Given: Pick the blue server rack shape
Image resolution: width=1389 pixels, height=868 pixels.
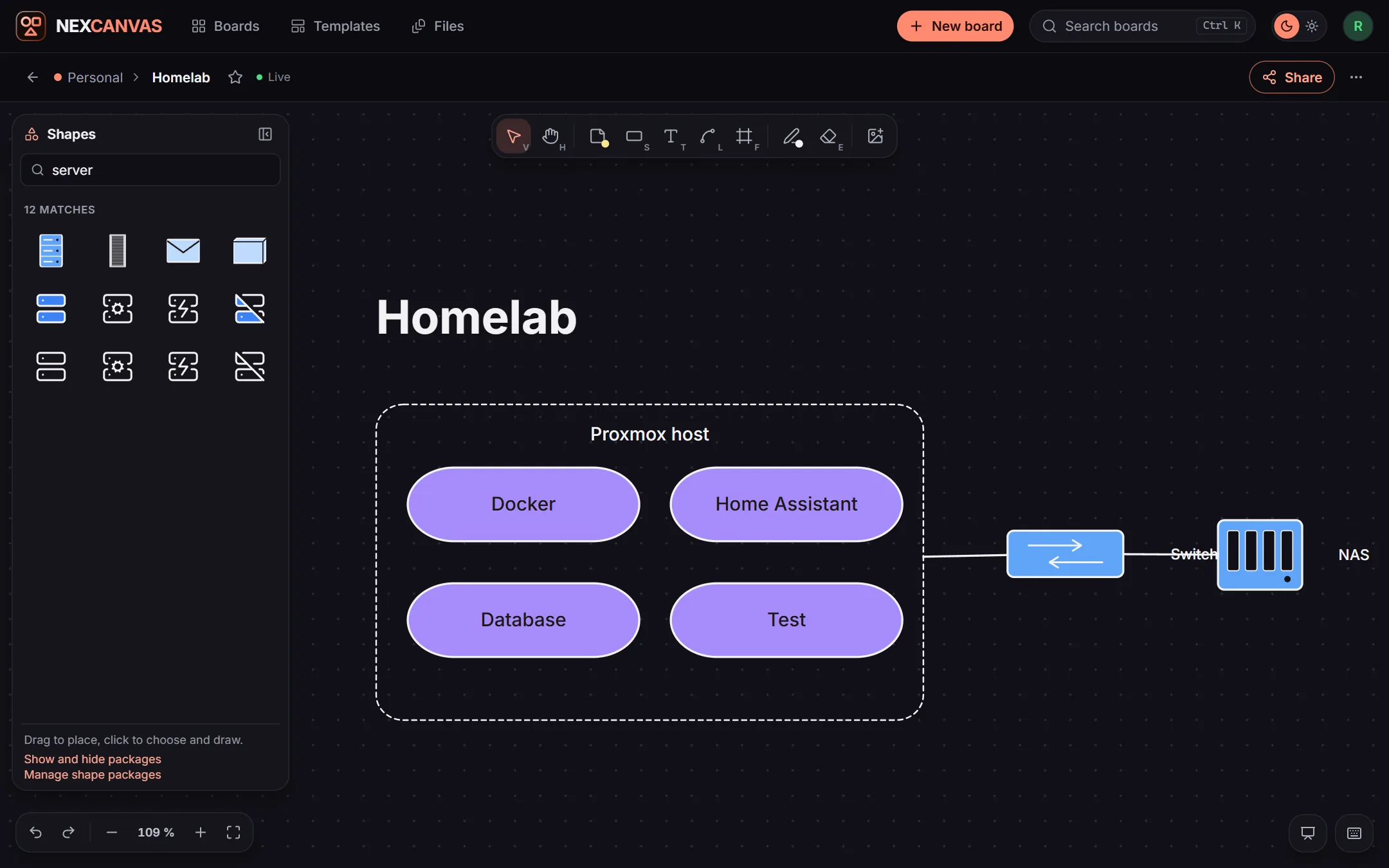Looking at the screenshot, I should pos(51,251).
